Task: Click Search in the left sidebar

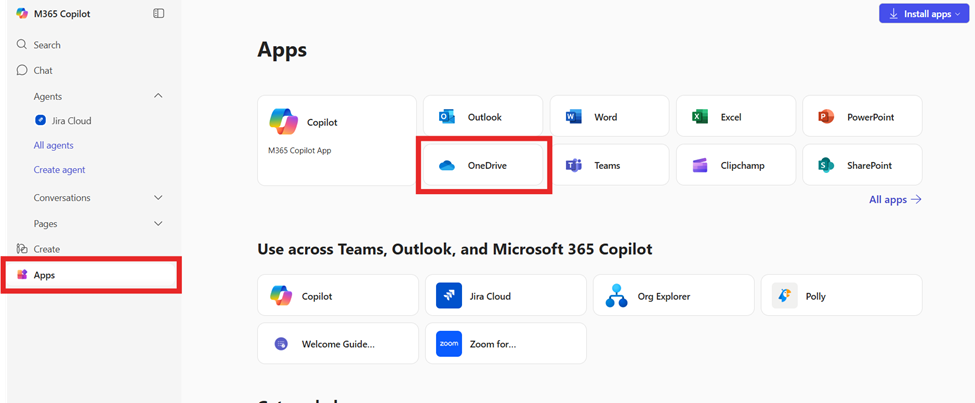Action: [46, 45]
